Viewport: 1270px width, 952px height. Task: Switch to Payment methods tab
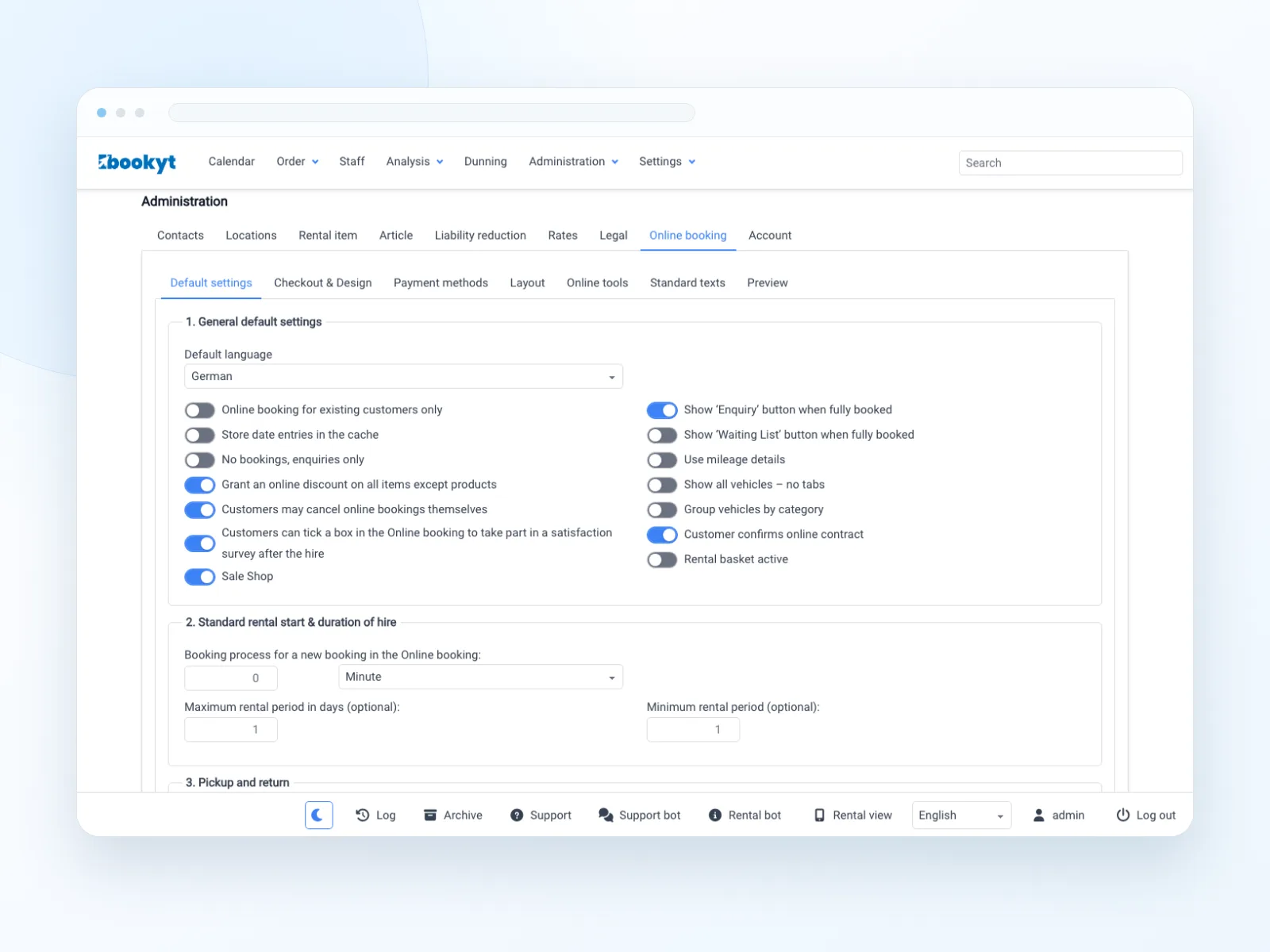coord(441,282)
